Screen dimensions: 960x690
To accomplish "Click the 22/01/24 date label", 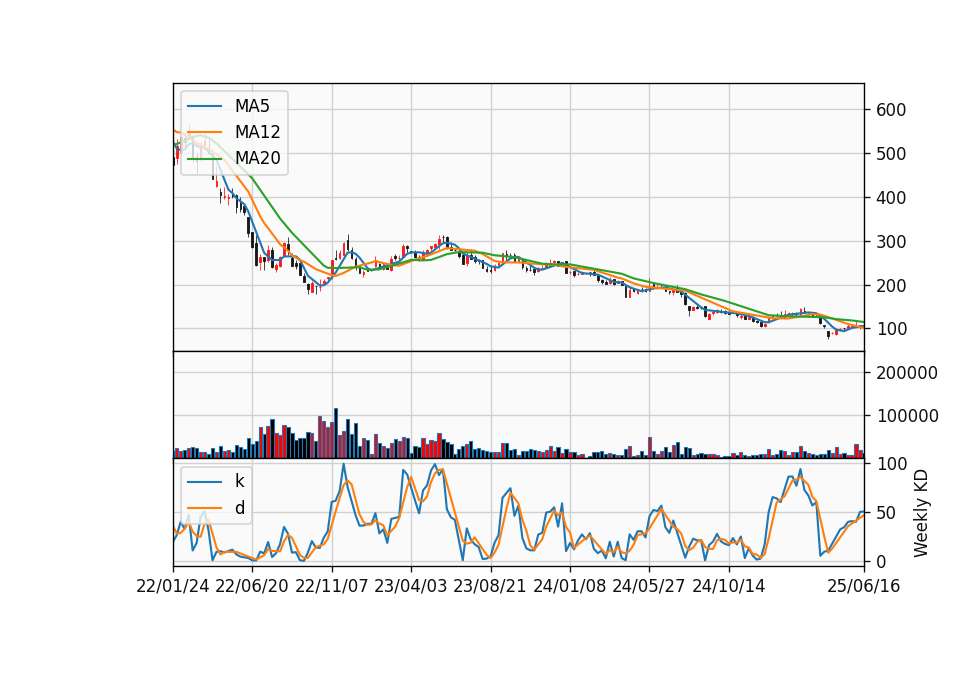I will (x=173, y=587).
